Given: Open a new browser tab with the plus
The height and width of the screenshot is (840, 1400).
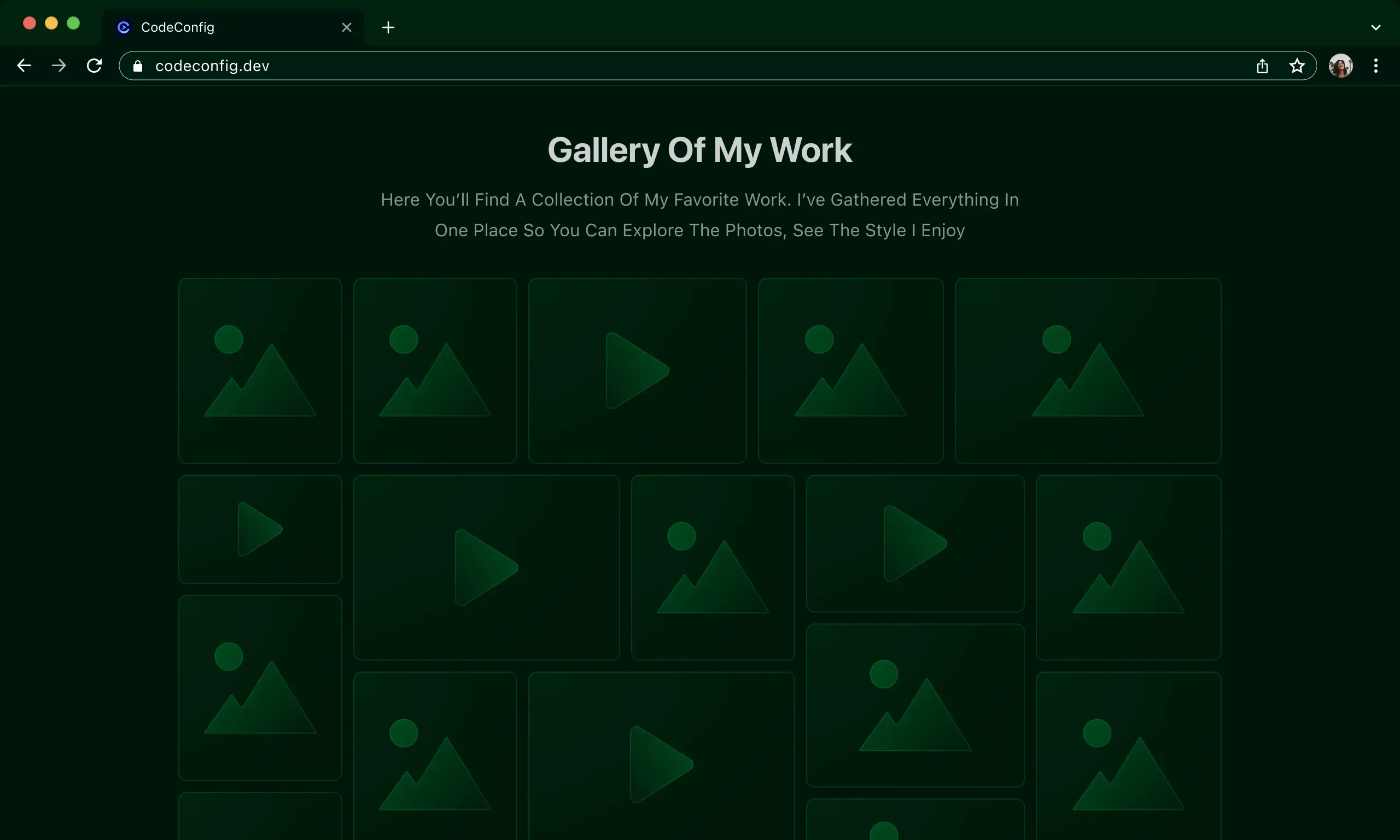Looking at the screenshot, I should point(388,27).
